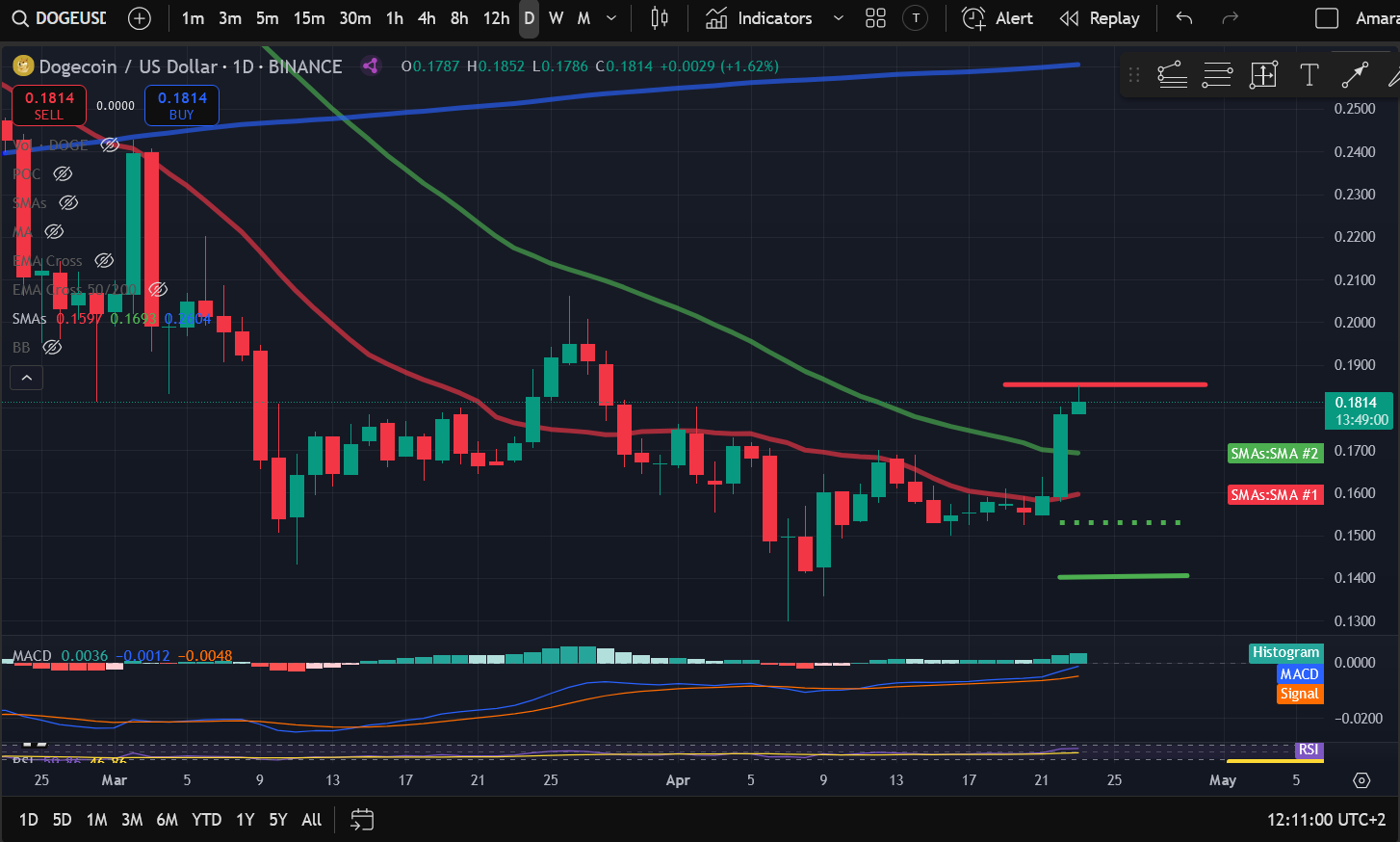Select the arrow line drawing tool
This screenshot has width=1400, height=842.
click(1355, 75)
